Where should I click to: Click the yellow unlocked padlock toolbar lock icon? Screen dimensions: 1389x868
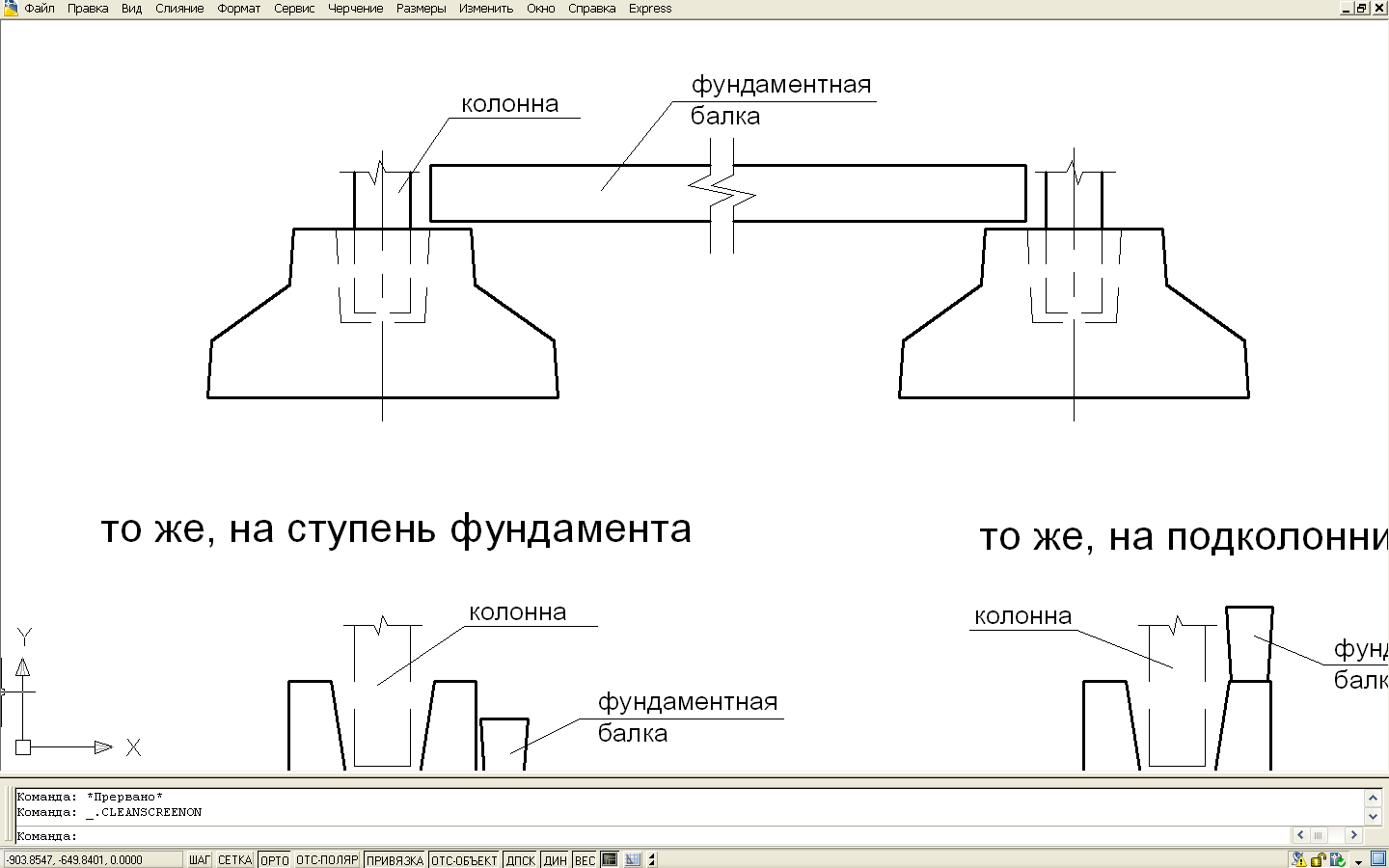pos(1319,859)
